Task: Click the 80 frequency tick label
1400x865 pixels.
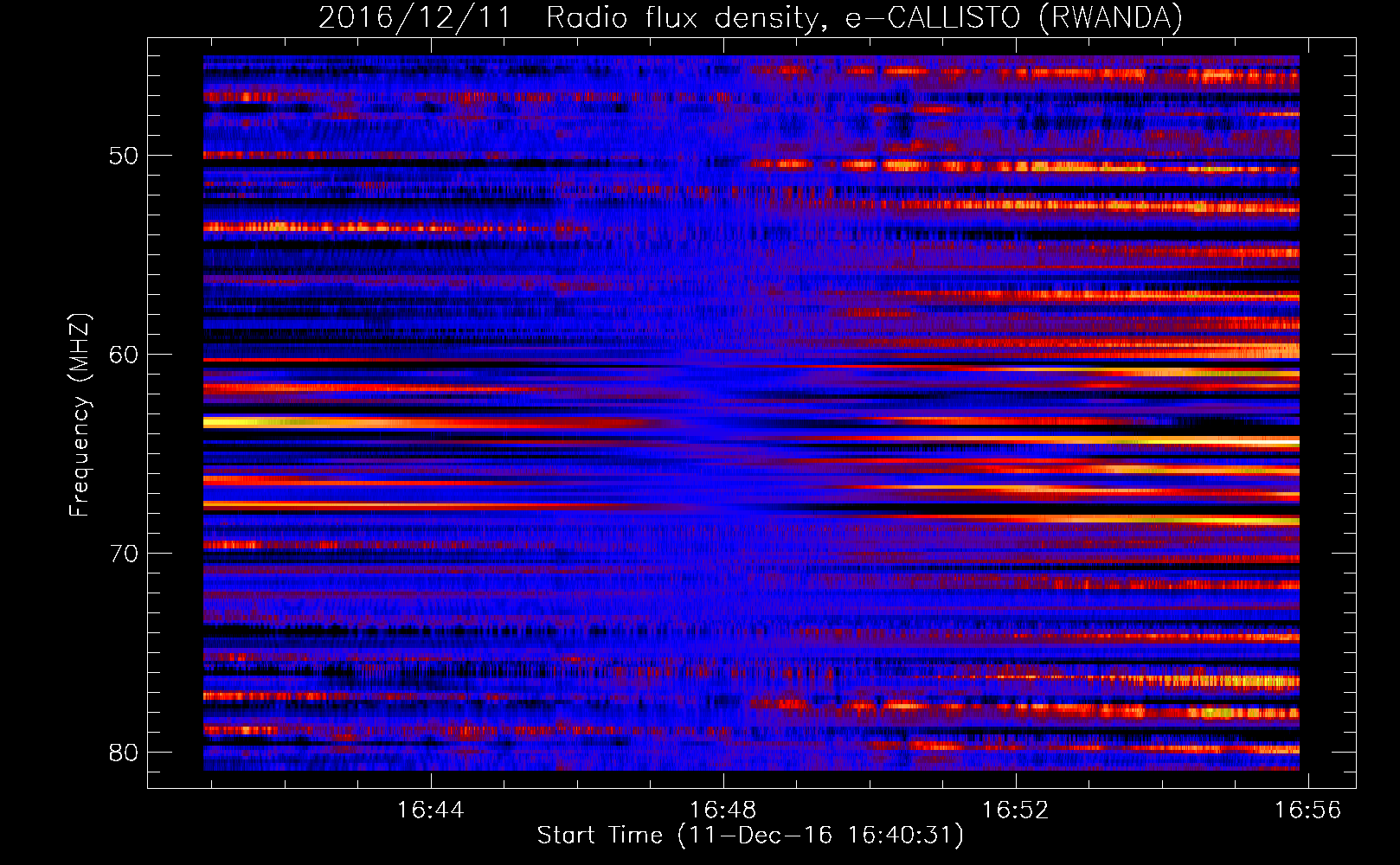Action: (x=124, y=753)
